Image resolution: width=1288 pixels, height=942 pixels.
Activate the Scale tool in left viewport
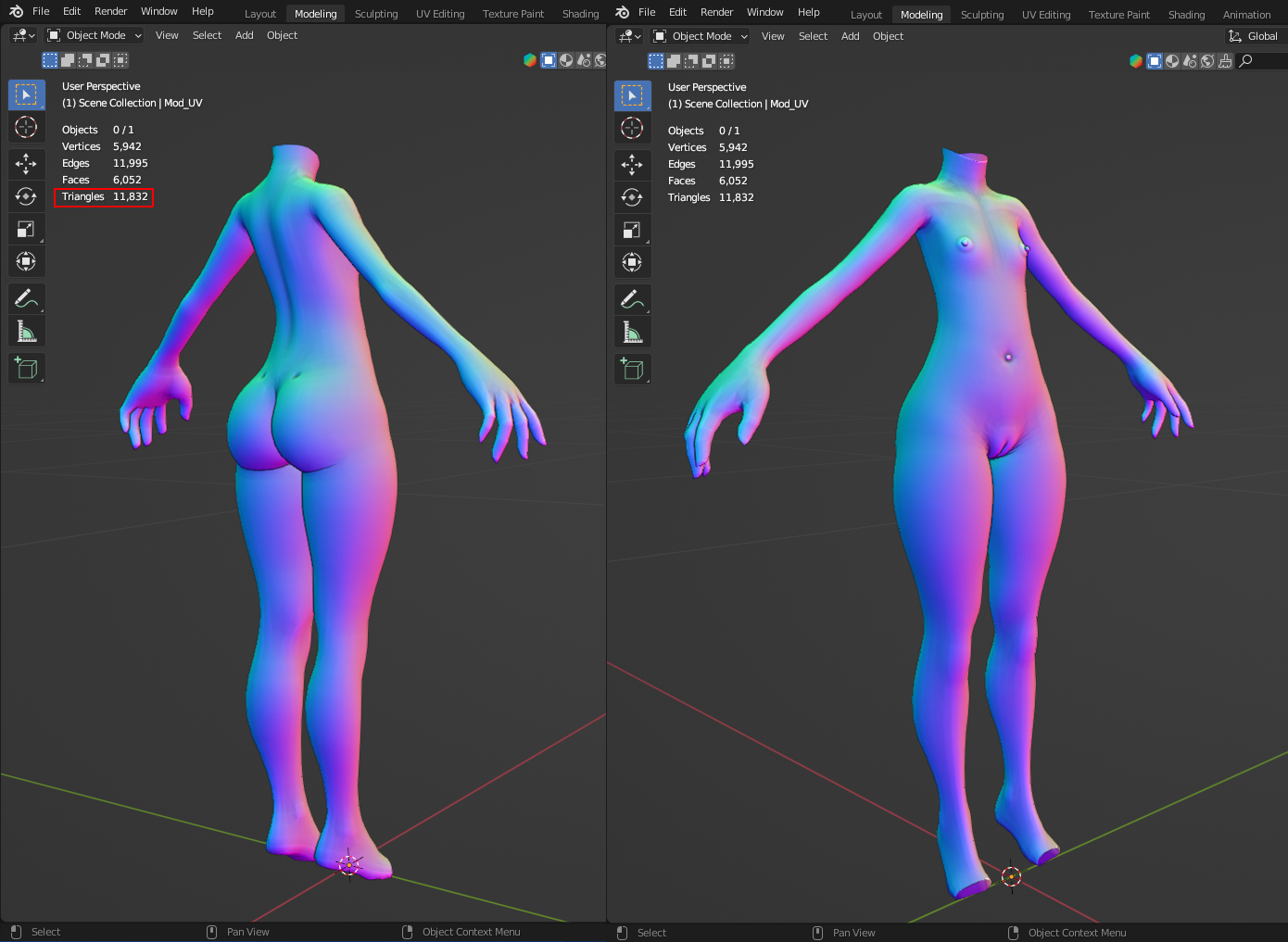(x=26, y=229)
